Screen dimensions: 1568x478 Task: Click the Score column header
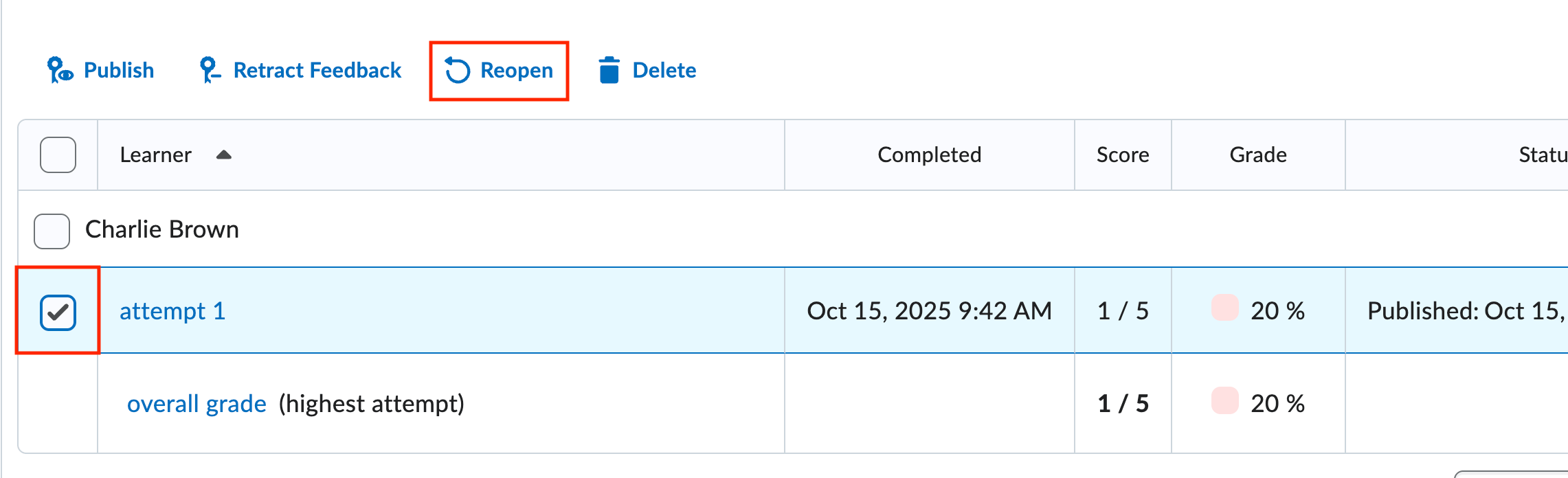click(x=1123, y=155)
